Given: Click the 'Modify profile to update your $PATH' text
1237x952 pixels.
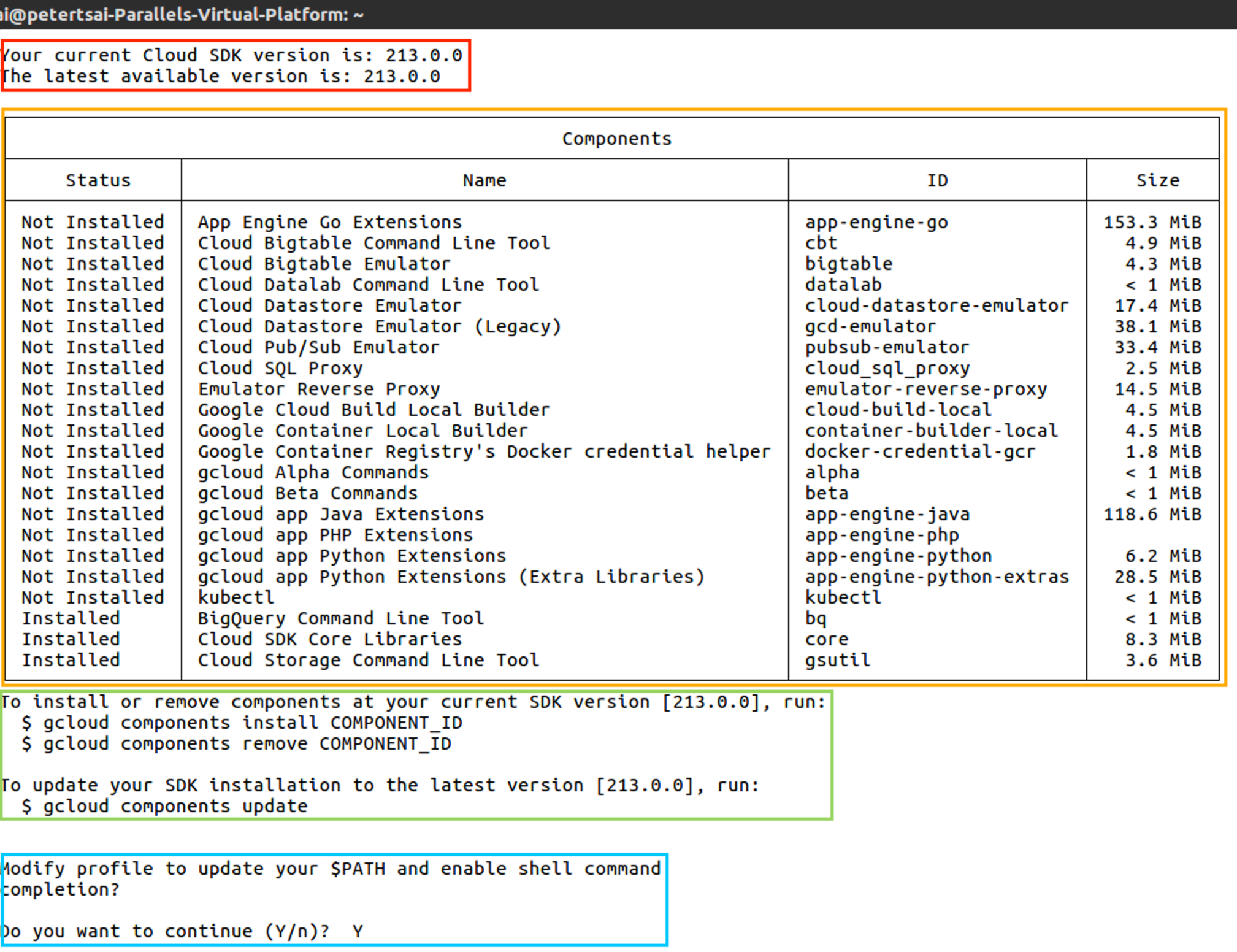Looking at the screenshot, I should [331, 869].
